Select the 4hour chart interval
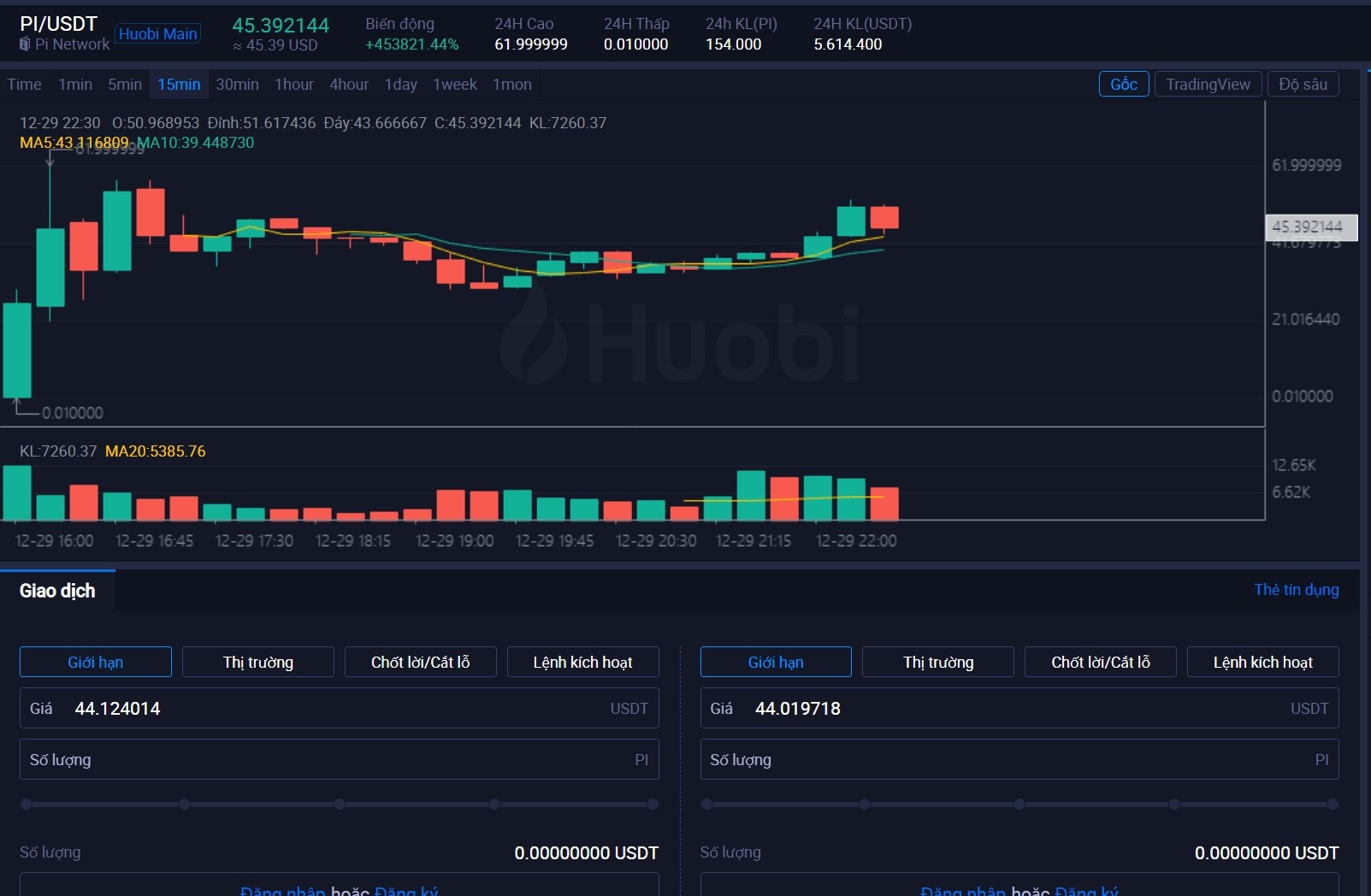The height and width of the screenshot is (896, 1371). 349,85
